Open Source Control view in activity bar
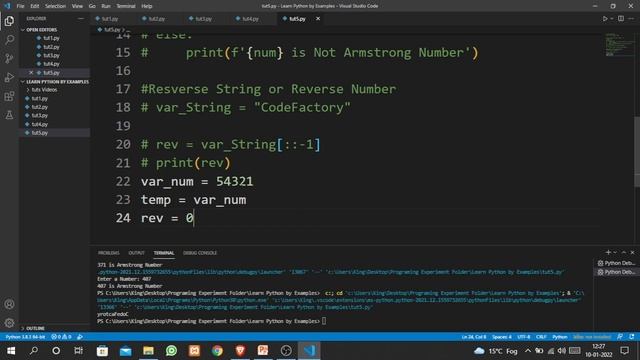Screen dimensions: 640x360 [x=9, y=58]
